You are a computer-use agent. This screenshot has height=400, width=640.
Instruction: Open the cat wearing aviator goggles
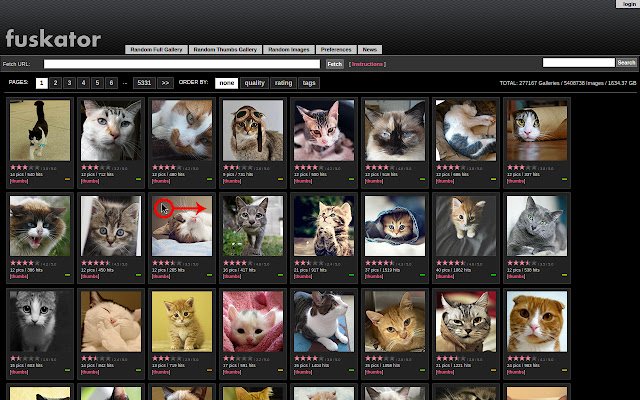253,130
